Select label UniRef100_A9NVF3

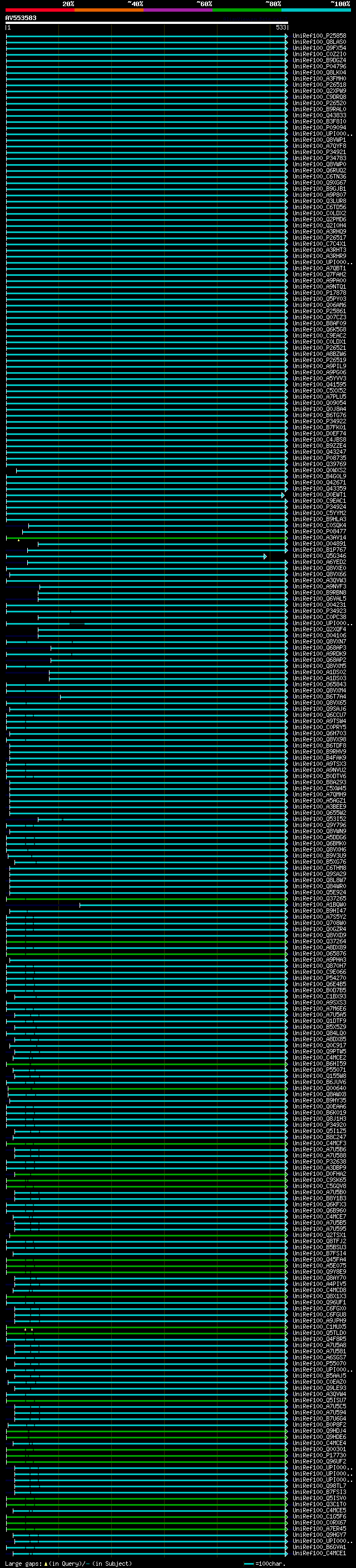point(319,587)
